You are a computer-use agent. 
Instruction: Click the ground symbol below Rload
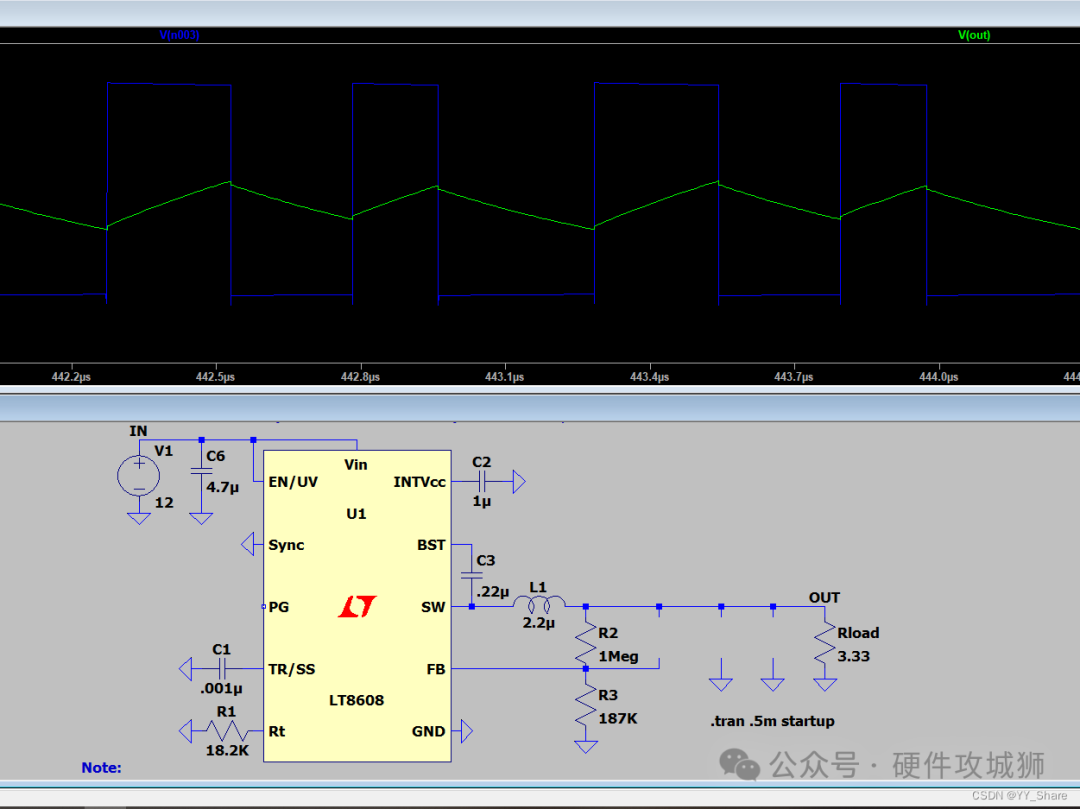pos(824,684)
